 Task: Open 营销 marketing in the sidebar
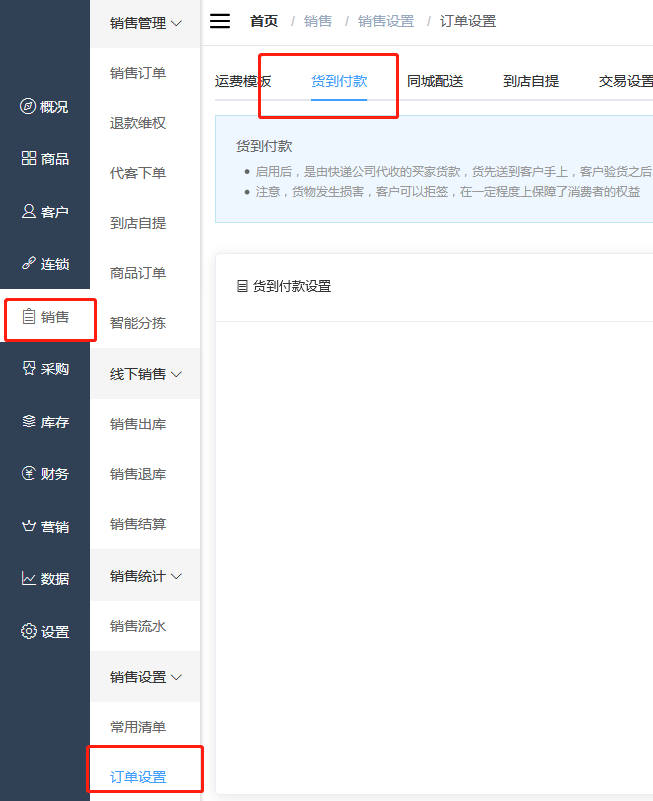coord(44,526)
